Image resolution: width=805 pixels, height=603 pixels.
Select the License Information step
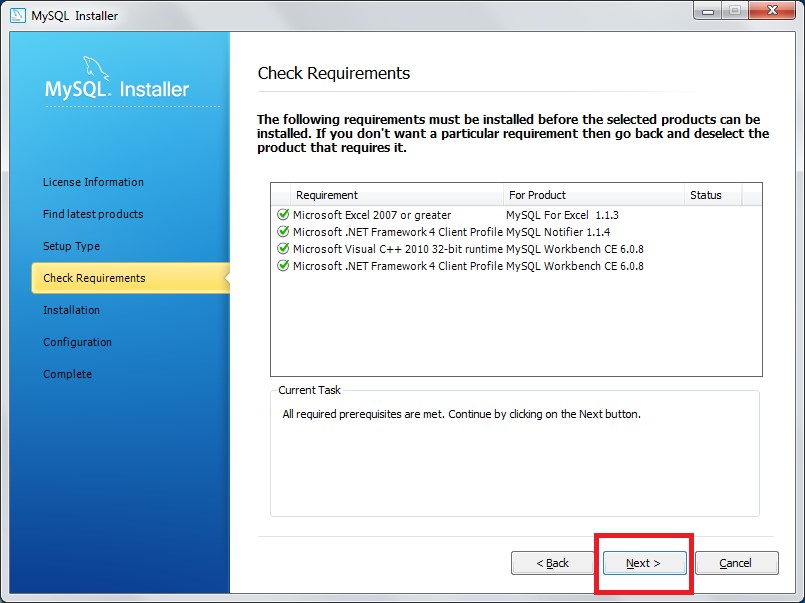point(93,182)
